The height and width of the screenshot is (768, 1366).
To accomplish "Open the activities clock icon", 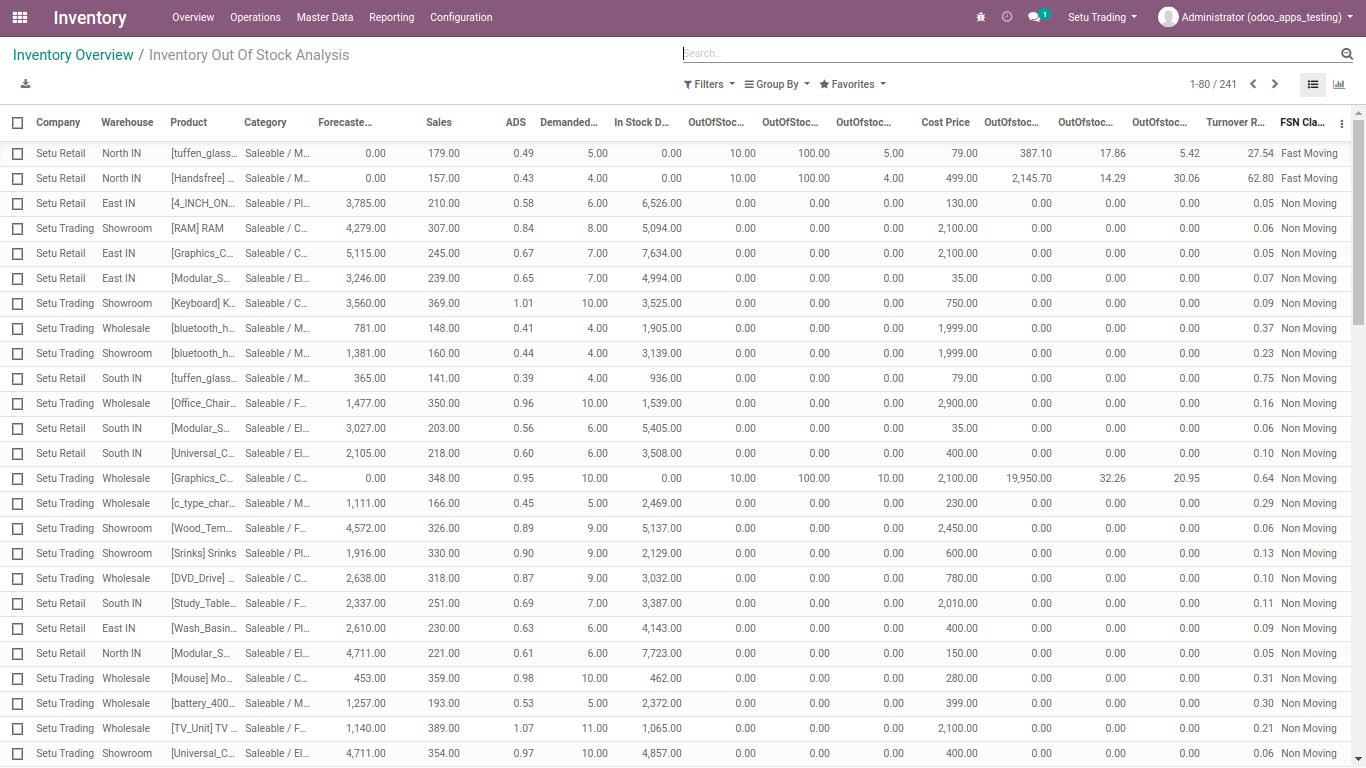I will 1007,17.
